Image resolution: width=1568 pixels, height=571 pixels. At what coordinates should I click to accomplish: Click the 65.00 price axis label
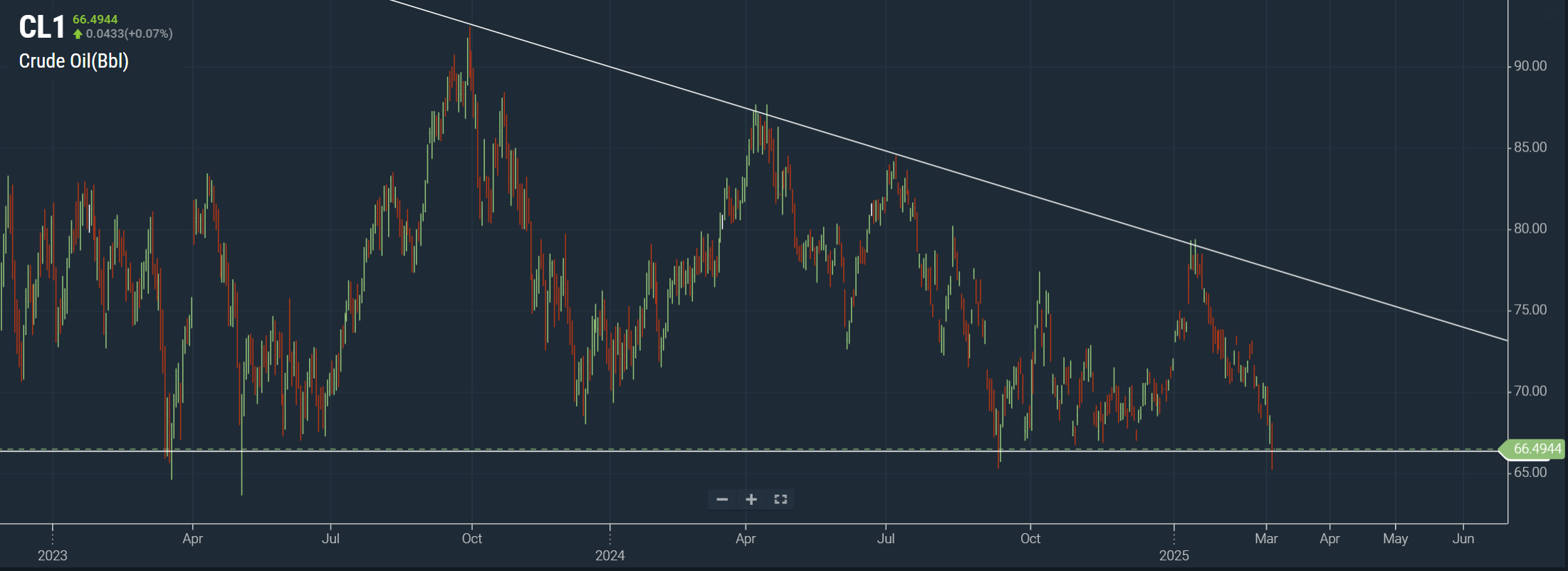click(1530, 472)
